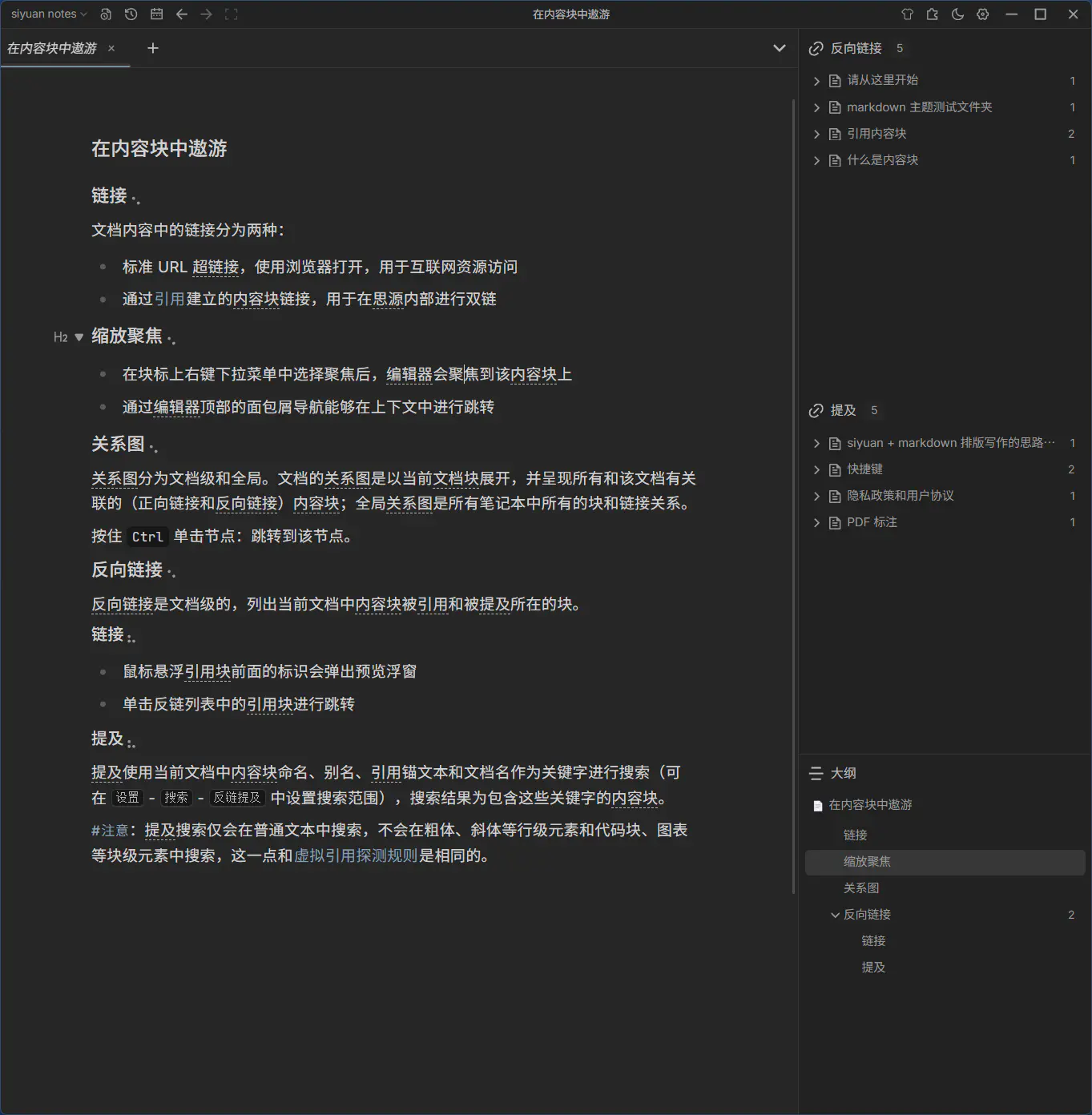Image resolution: width=1092 pixels, height=1115 pixels.
Task: Open the appearance themes shirt icon
Action: [908, 14]
